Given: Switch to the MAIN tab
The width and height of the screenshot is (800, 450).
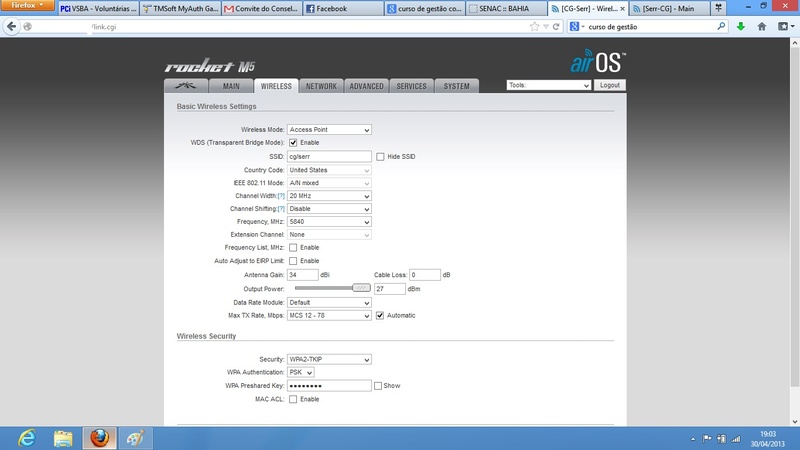Looking at the screenshot, I should tap(231, 86).
